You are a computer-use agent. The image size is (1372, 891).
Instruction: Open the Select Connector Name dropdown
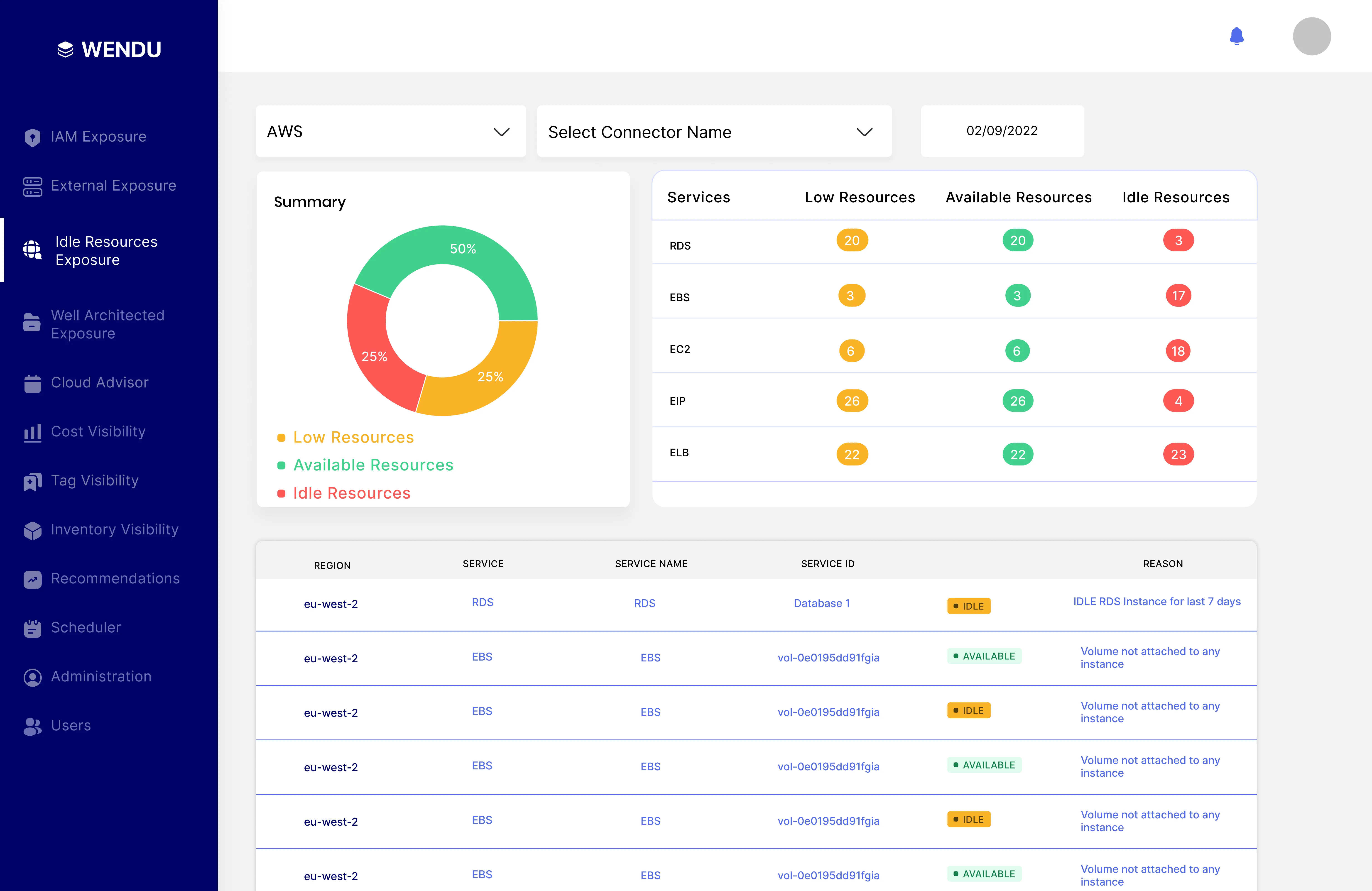(x=714, y=131)
